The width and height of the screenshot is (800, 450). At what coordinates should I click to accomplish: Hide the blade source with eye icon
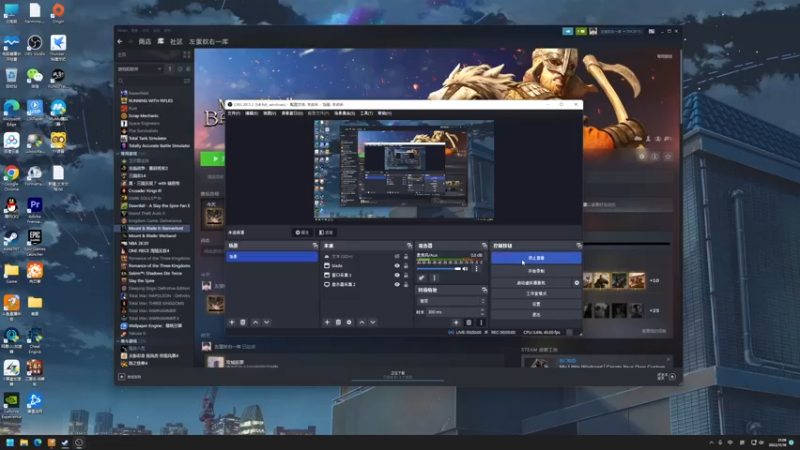point(397,266)
